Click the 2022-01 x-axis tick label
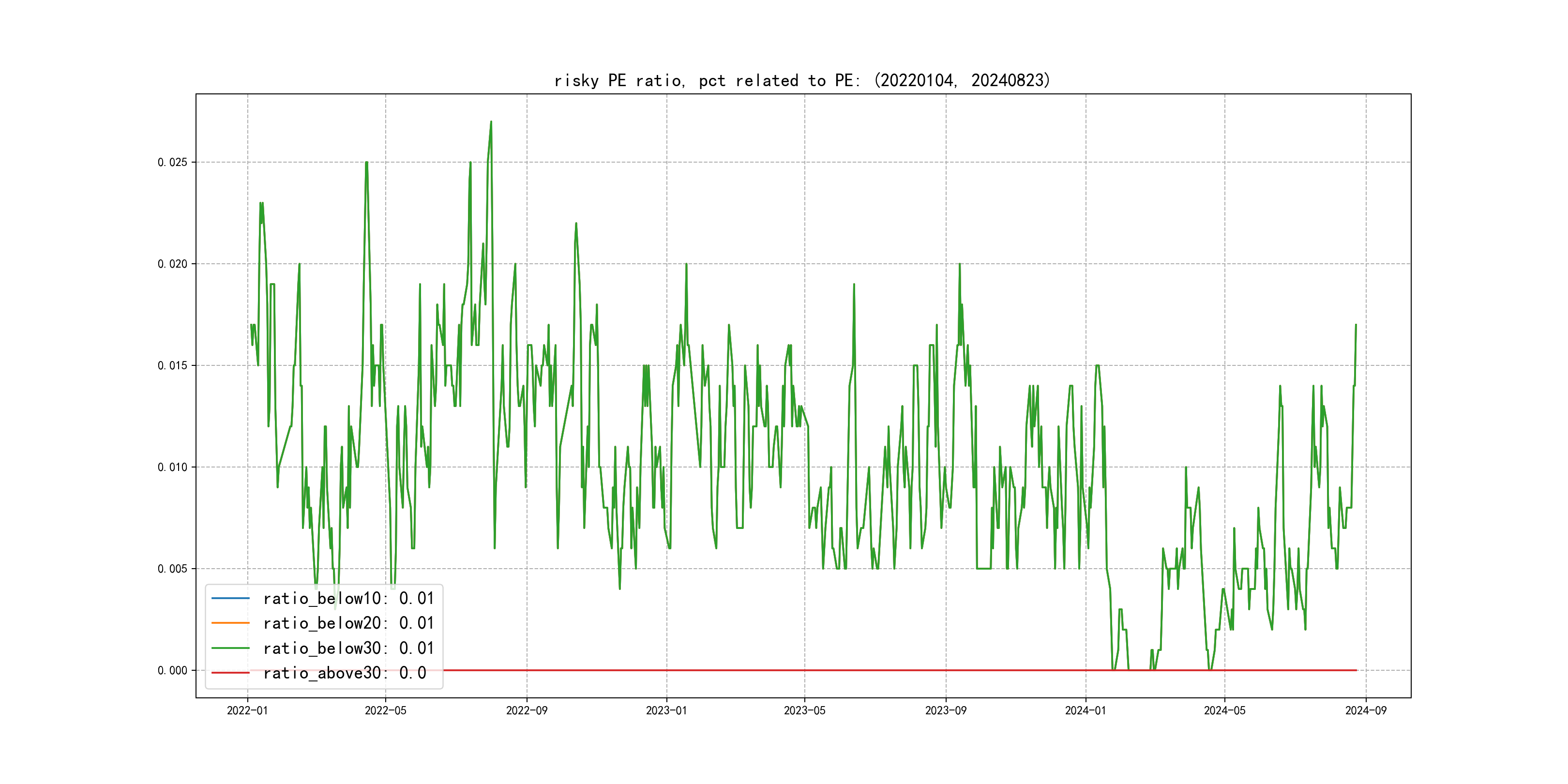1568x784 pixels. (x=247, y=710)
